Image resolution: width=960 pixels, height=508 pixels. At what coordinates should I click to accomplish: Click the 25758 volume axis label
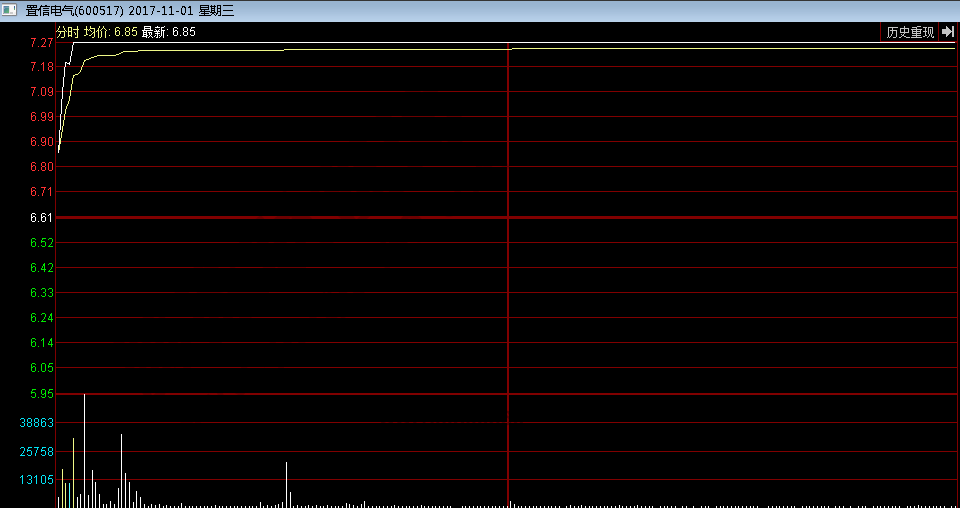(x=37, y=452)
